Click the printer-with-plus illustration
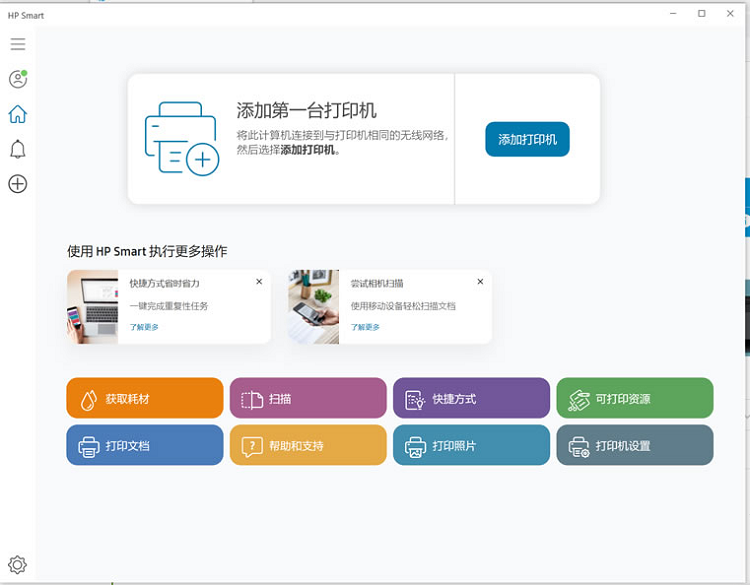The height and width of the screenshot is (585, 750). (x=182, y=139)
